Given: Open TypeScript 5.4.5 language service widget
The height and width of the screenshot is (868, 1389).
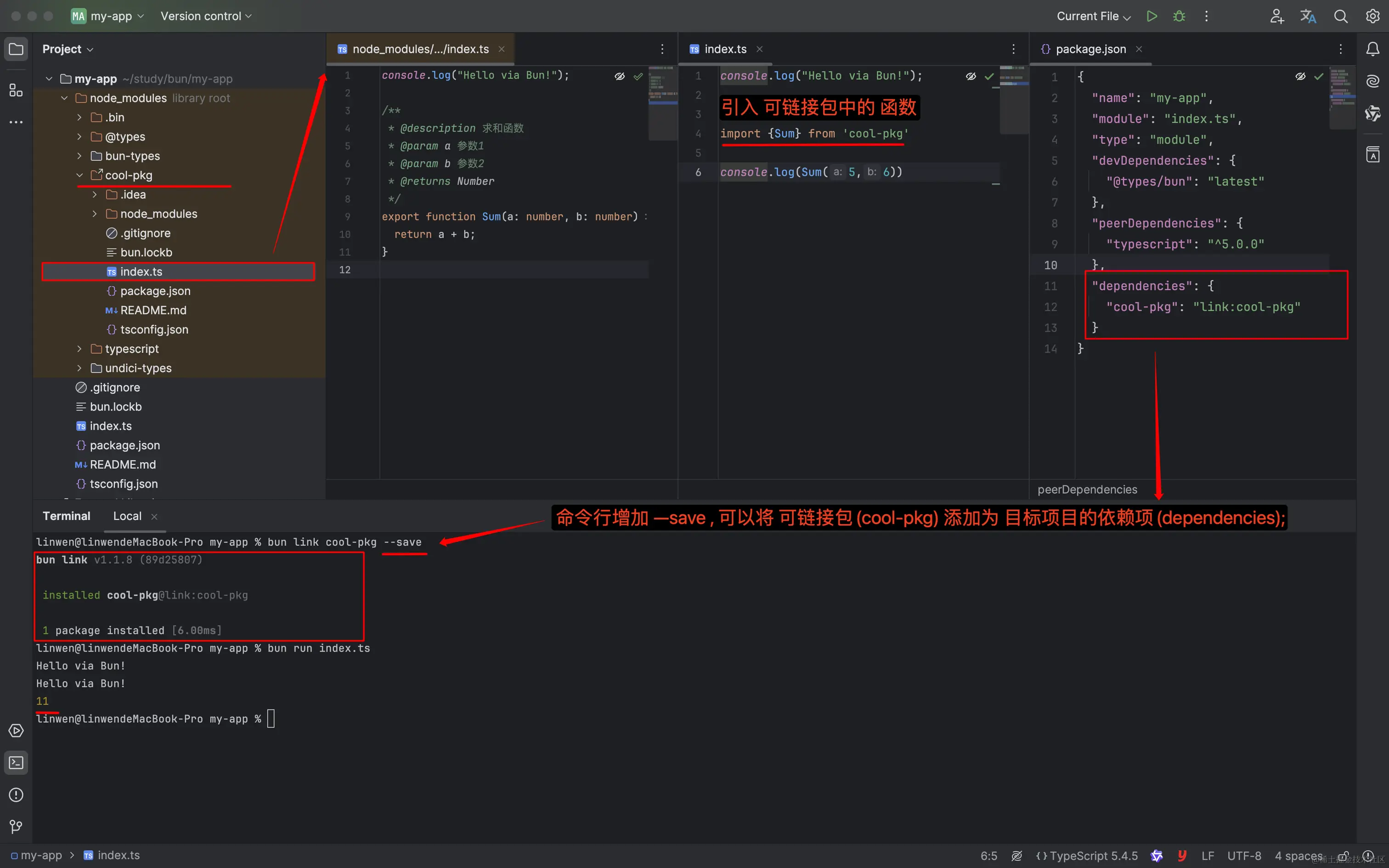Looking at the screenshot, I should click(1087, 856).
